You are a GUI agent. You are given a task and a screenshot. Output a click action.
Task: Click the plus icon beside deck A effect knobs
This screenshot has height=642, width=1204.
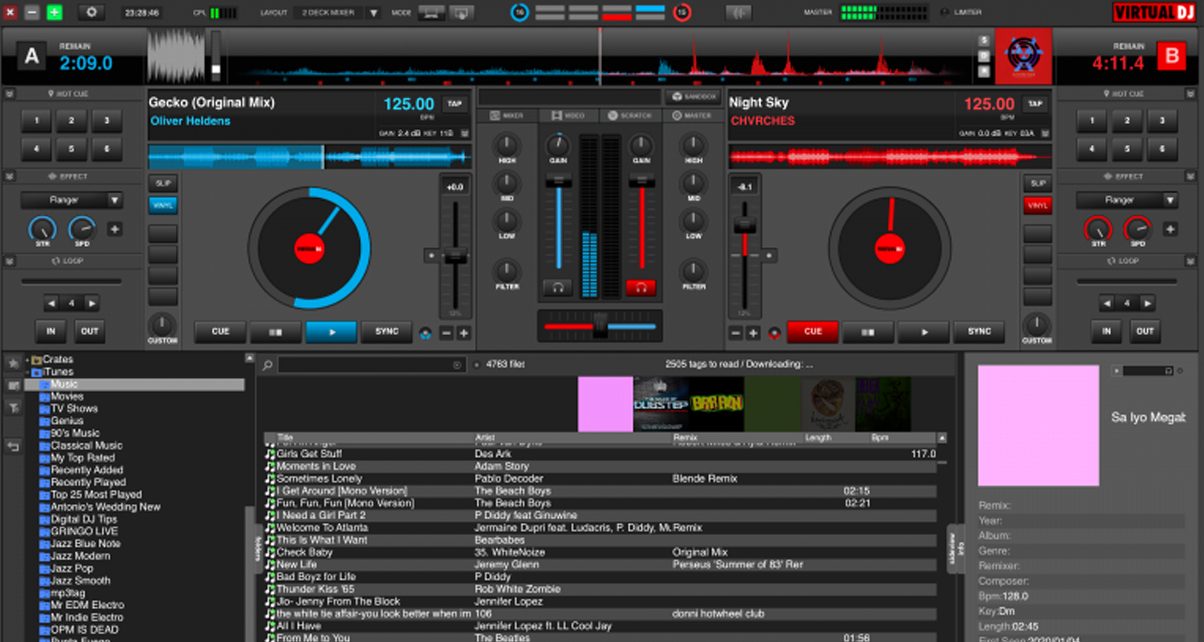pyautogui.click(x=114, y=230)
